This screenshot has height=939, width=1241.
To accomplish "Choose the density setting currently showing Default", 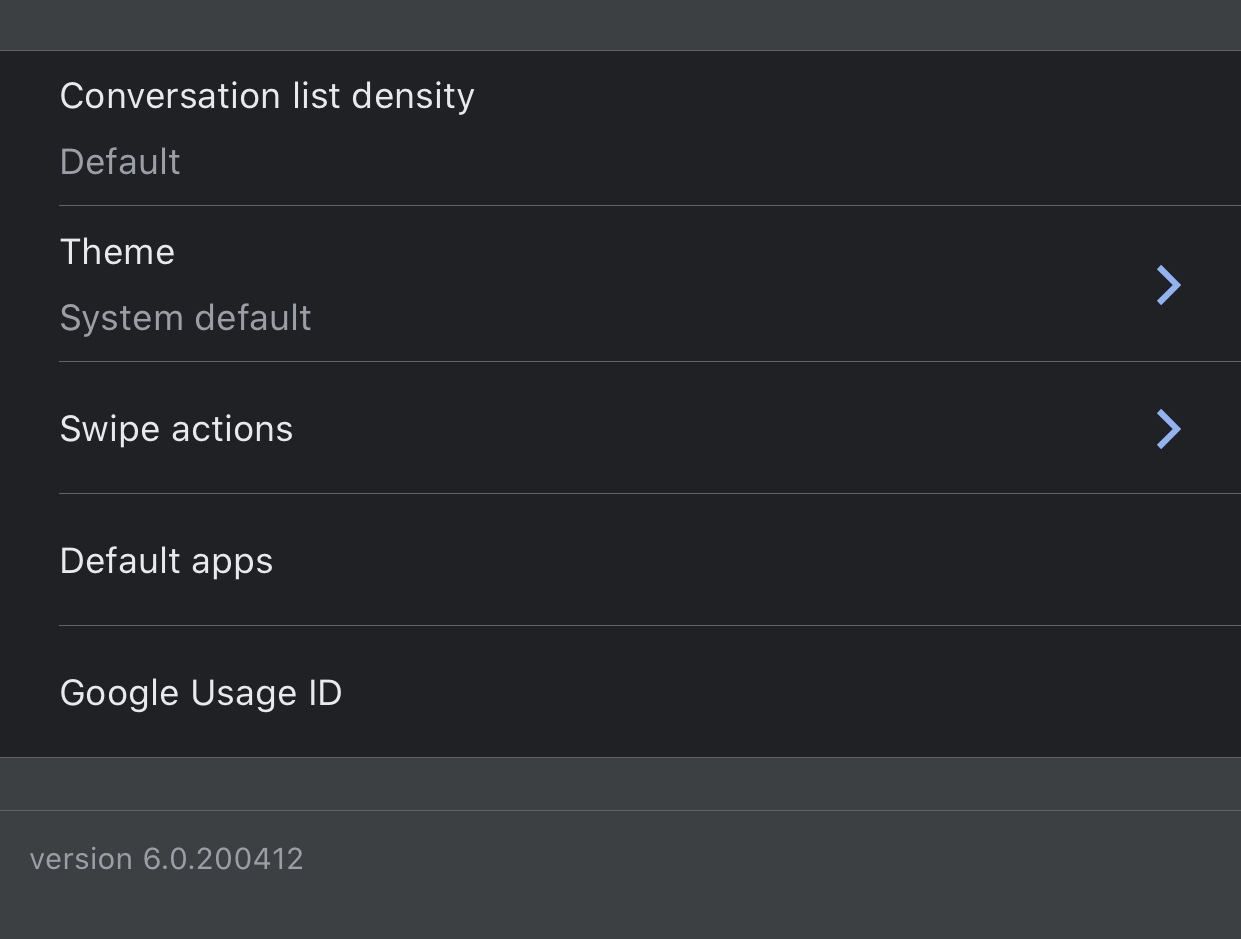I will [x=620, y=128].
